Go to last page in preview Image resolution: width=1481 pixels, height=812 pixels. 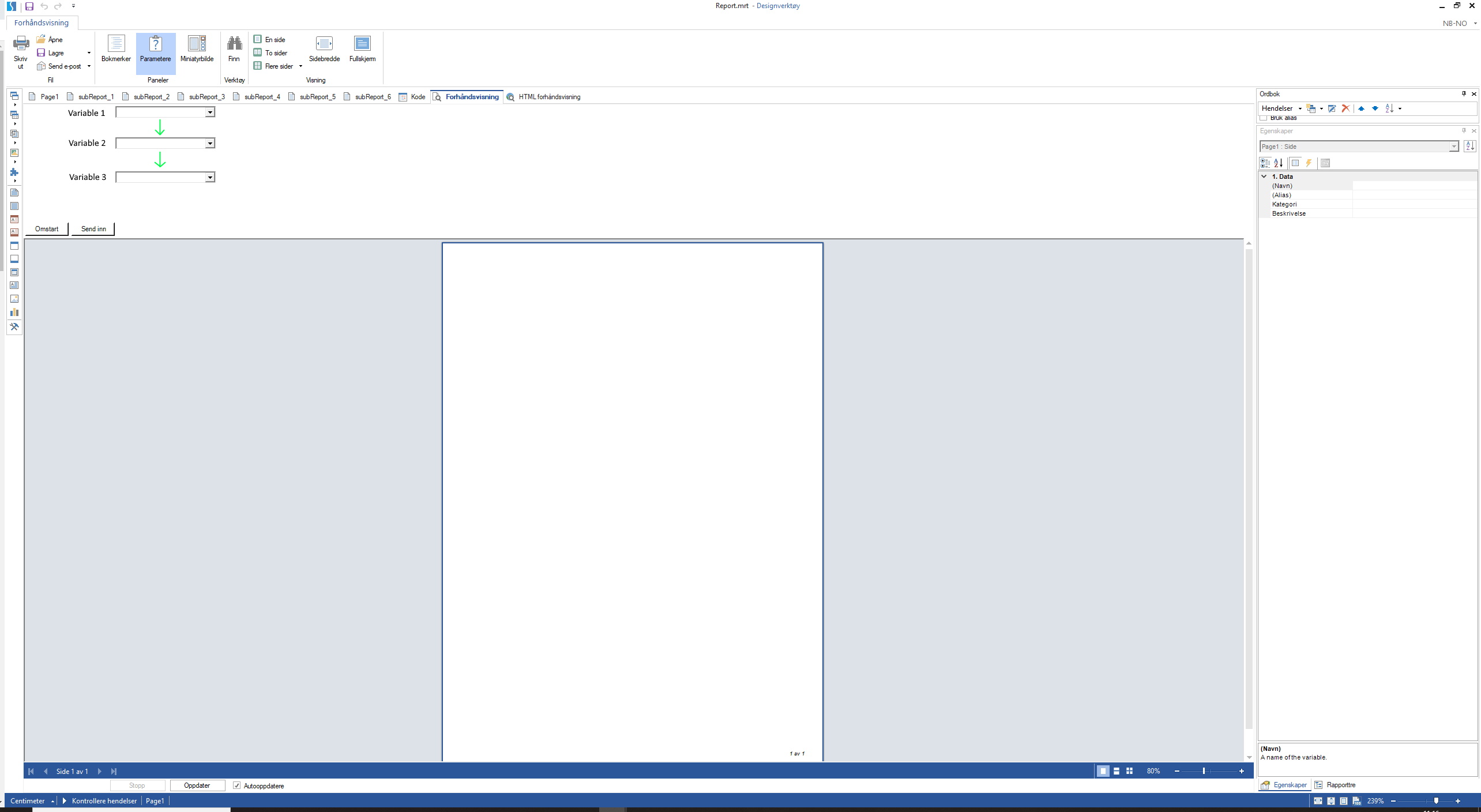point(114,771)
